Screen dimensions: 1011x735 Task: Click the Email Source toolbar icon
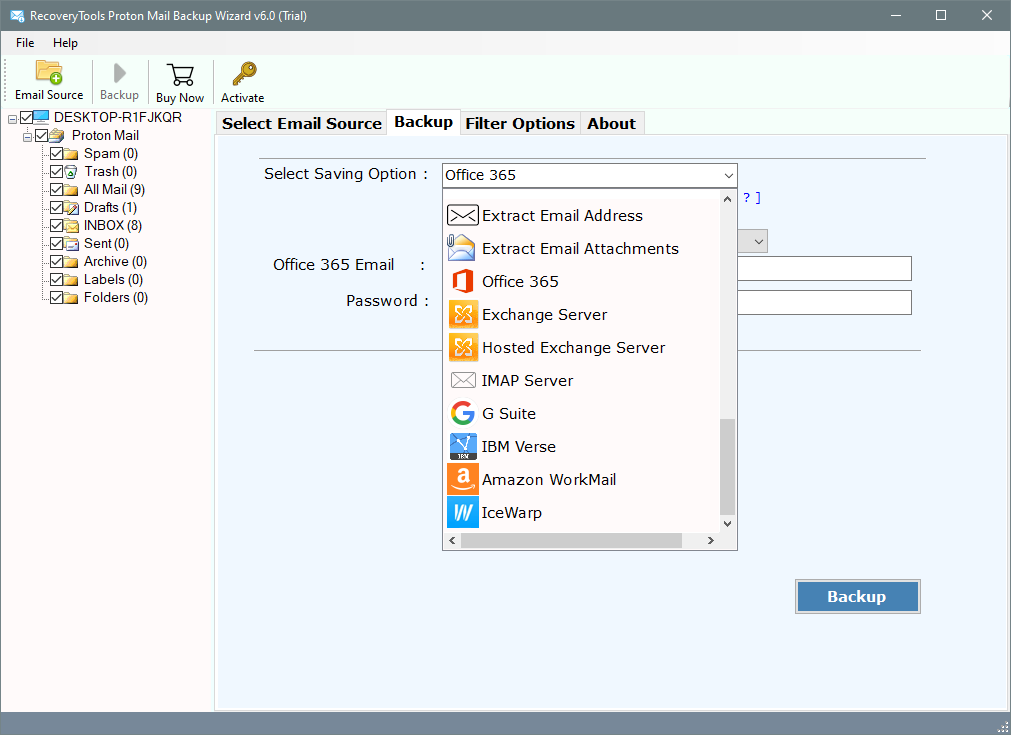(x=49, y=74)
